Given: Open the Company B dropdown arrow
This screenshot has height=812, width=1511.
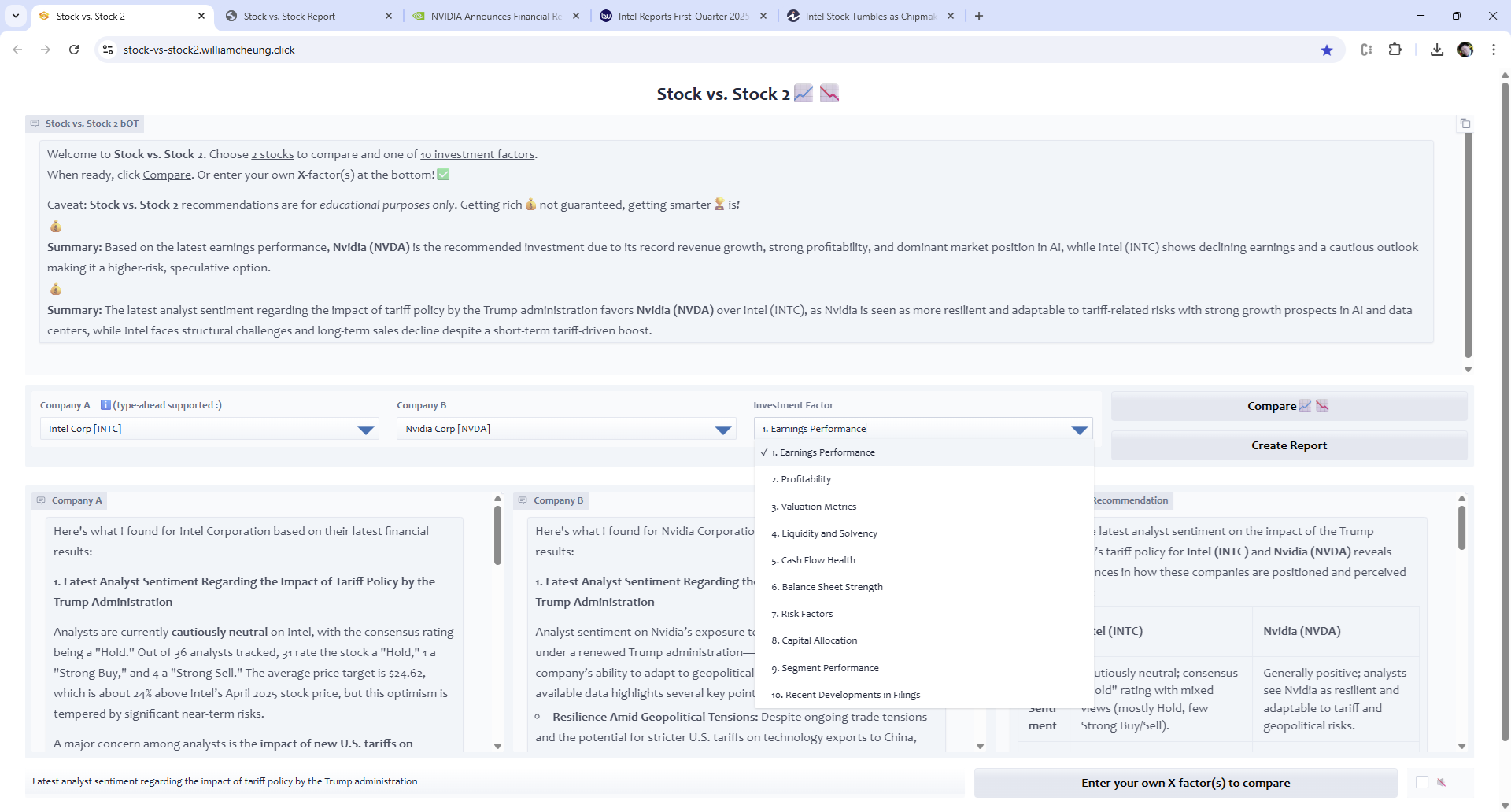Looking at the screenshot, I should tap(723, 430).
